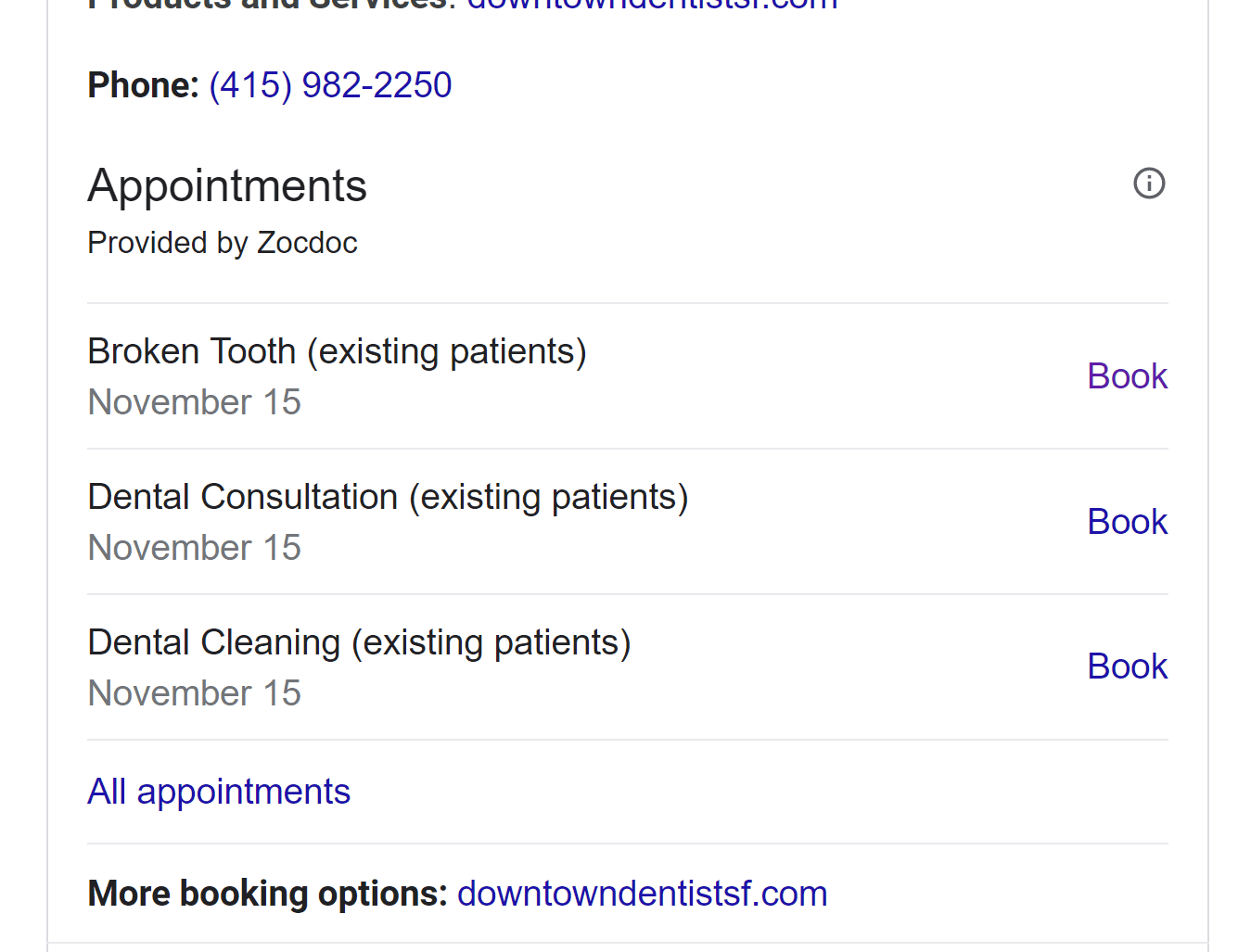The height and width of the screenshot is (952, 1251).
Task: Book the Dental Consultation appointment
Action: coord(1127,522)
